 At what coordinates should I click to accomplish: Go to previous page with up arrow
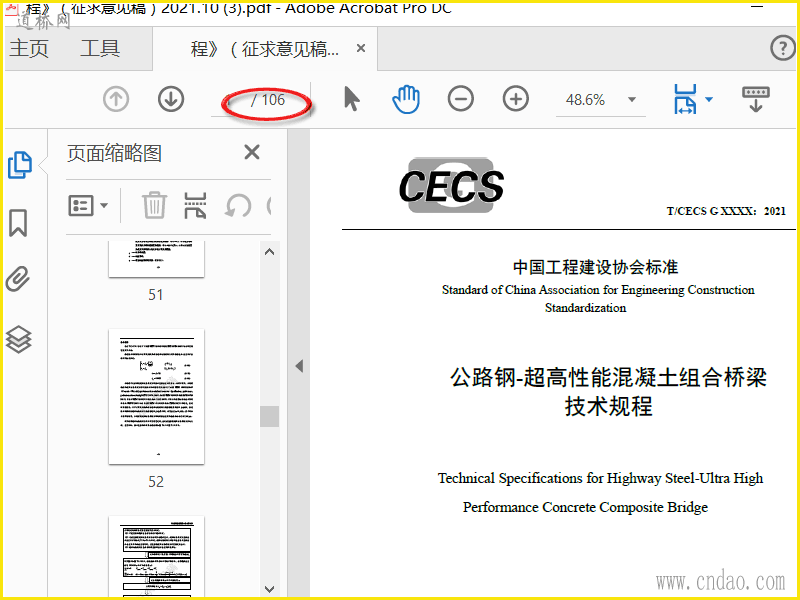(x=116, y=99)
